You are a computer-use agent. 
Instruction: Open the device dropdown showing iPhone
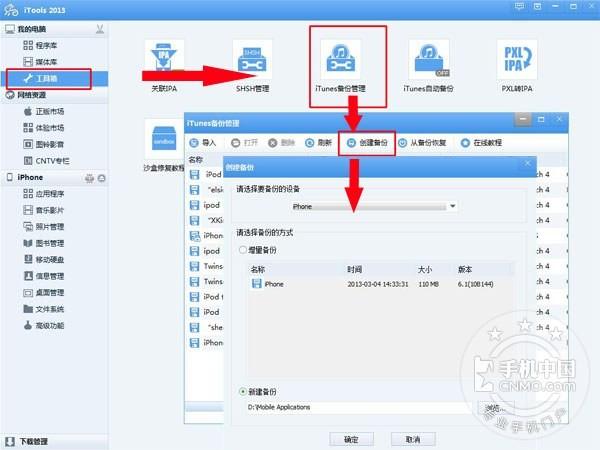pyautogui.click(x=374, y=206)
